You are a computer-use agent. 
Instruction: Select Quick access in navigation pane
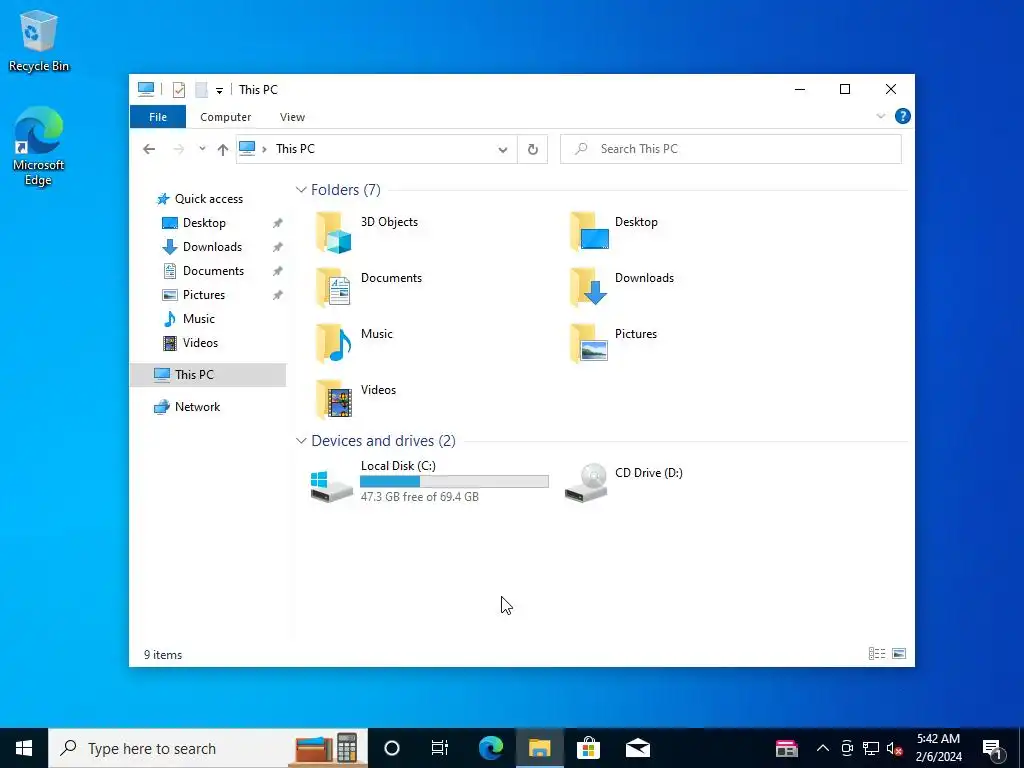pos(199,199)
